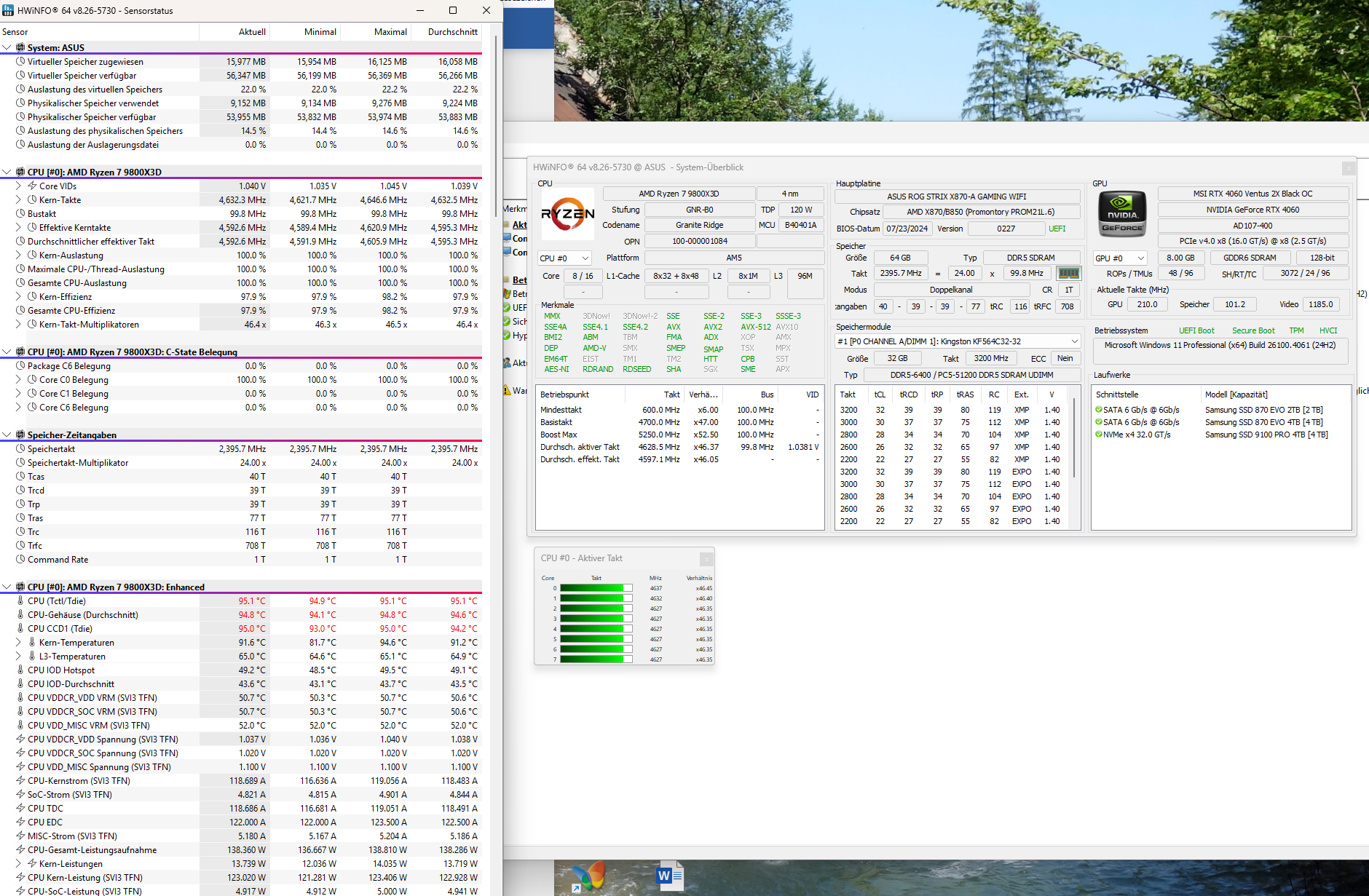Open the Kingston memory module dropdown
Viewport: 1369px width, 896px height.
point(958,341)
